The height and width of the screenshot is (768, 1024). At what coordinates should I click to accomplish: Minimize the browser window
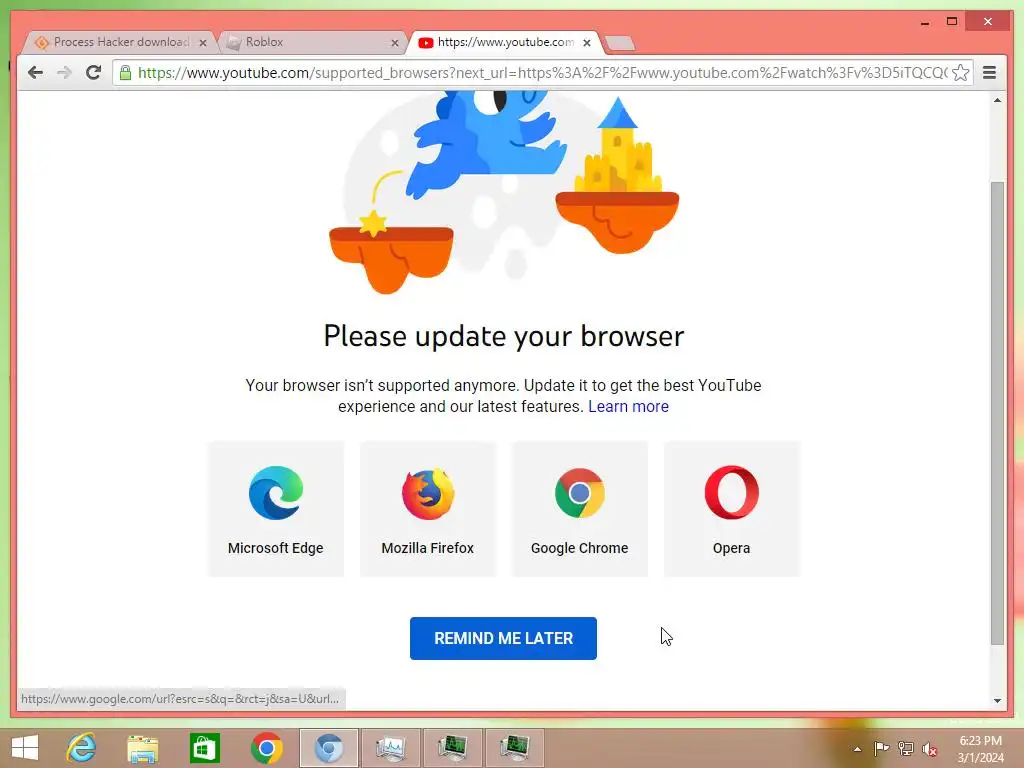pyautogui.click(x=925, y=22)
